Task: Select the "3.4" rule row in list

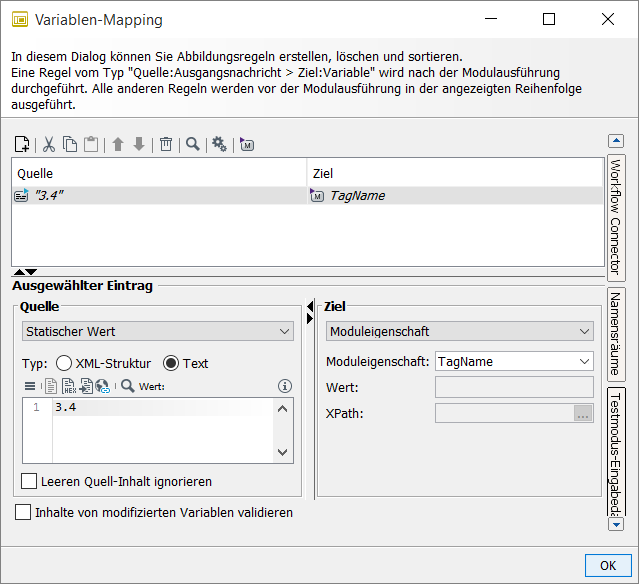Action: coord(160,196)
